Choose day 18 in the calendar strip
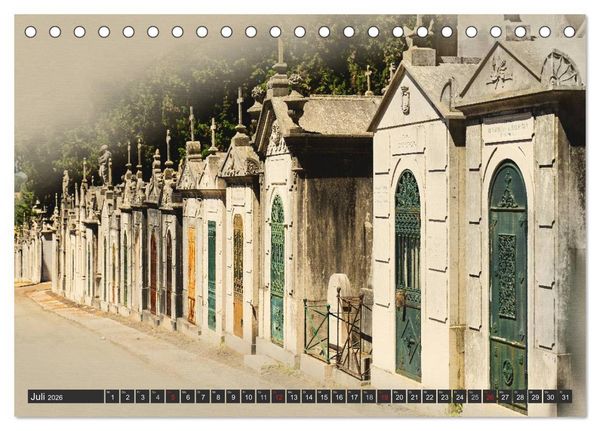600x431 pixels. tap(369, 397)
